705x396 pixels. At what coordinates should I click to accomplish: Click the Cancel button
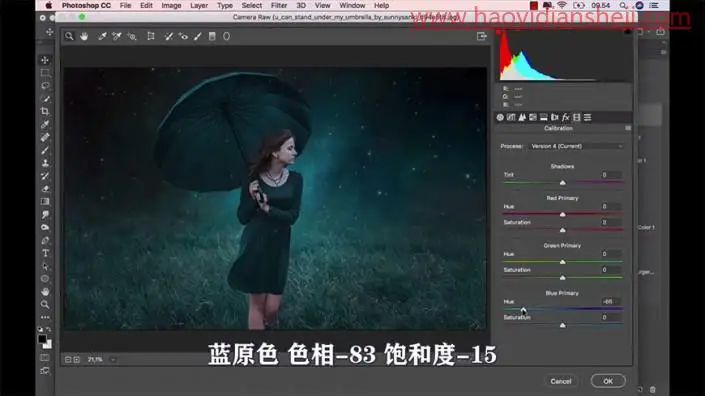tap(561, 381)
